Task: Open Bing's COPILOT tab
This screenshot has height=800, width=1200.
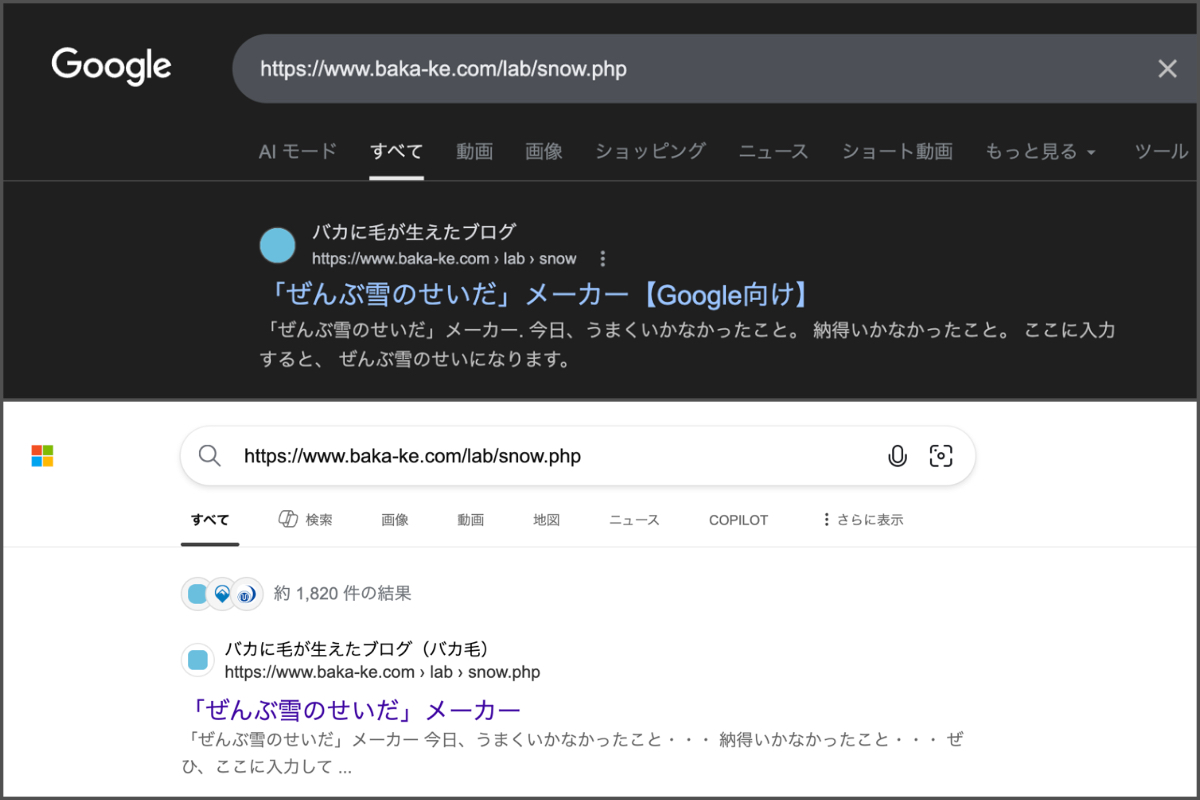Action: (738, 520)
